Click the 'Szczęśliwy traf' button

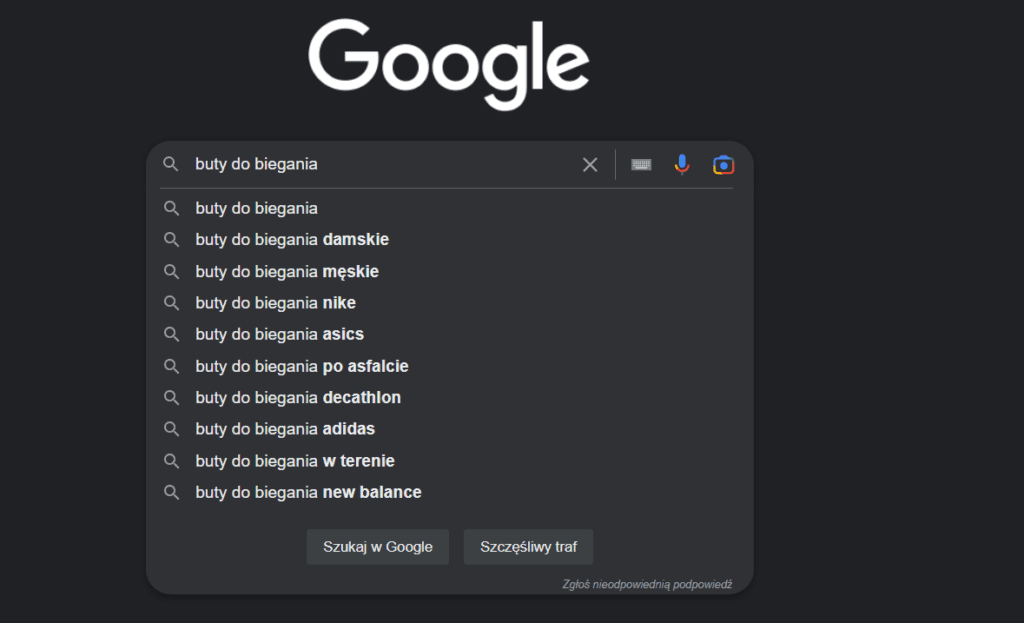pos(528,547)
